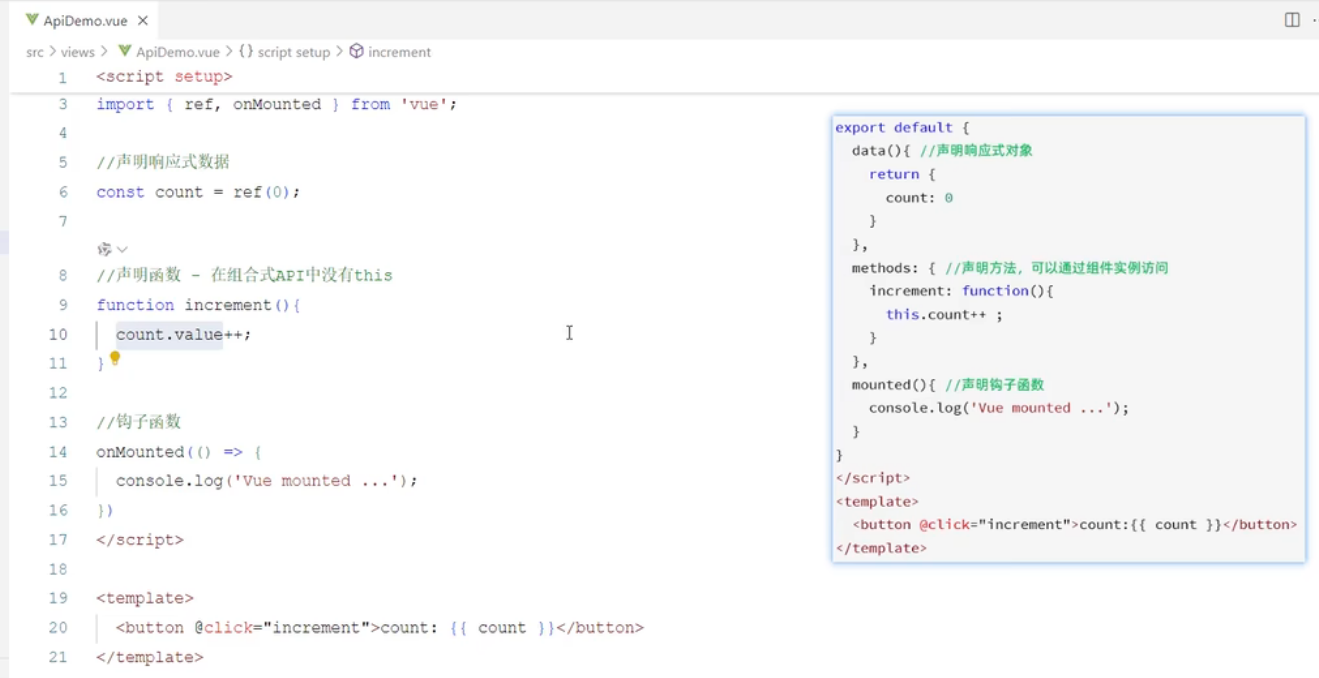Click the '</template>' tag on line 21
Image resolution: width=1319 pixels, height=678 pixels.
tap(150, 657)
